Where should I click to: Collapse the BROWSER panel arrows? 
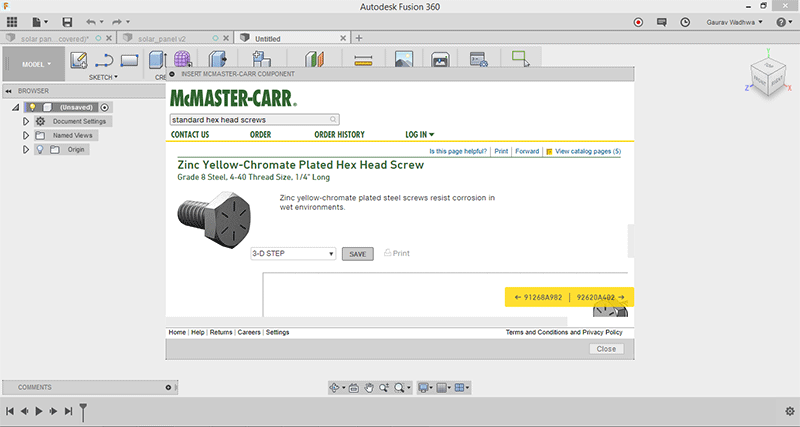9,91
